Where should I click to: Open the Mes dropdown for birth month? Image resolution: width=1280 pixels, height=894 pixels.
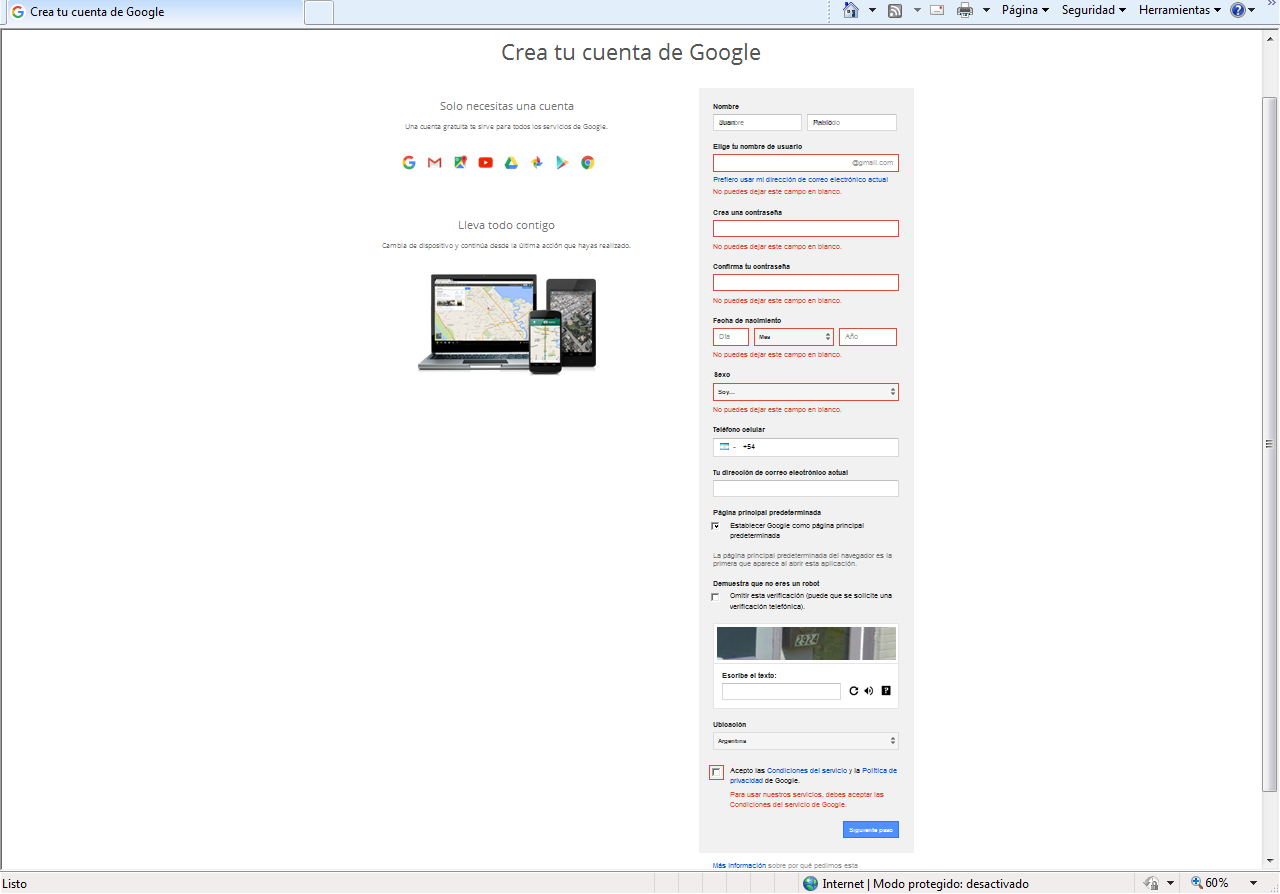pos(793,337)
